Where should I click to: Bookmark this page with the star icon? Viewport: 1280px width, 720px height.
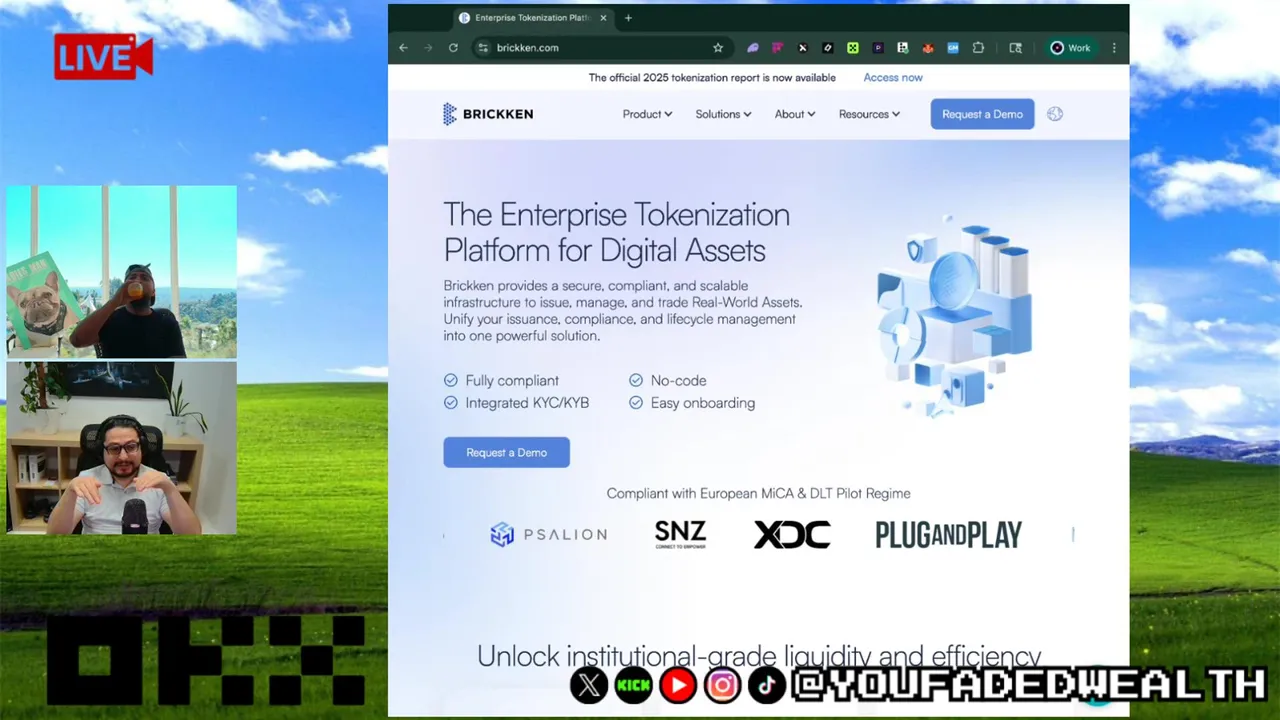tap(718, 48)
